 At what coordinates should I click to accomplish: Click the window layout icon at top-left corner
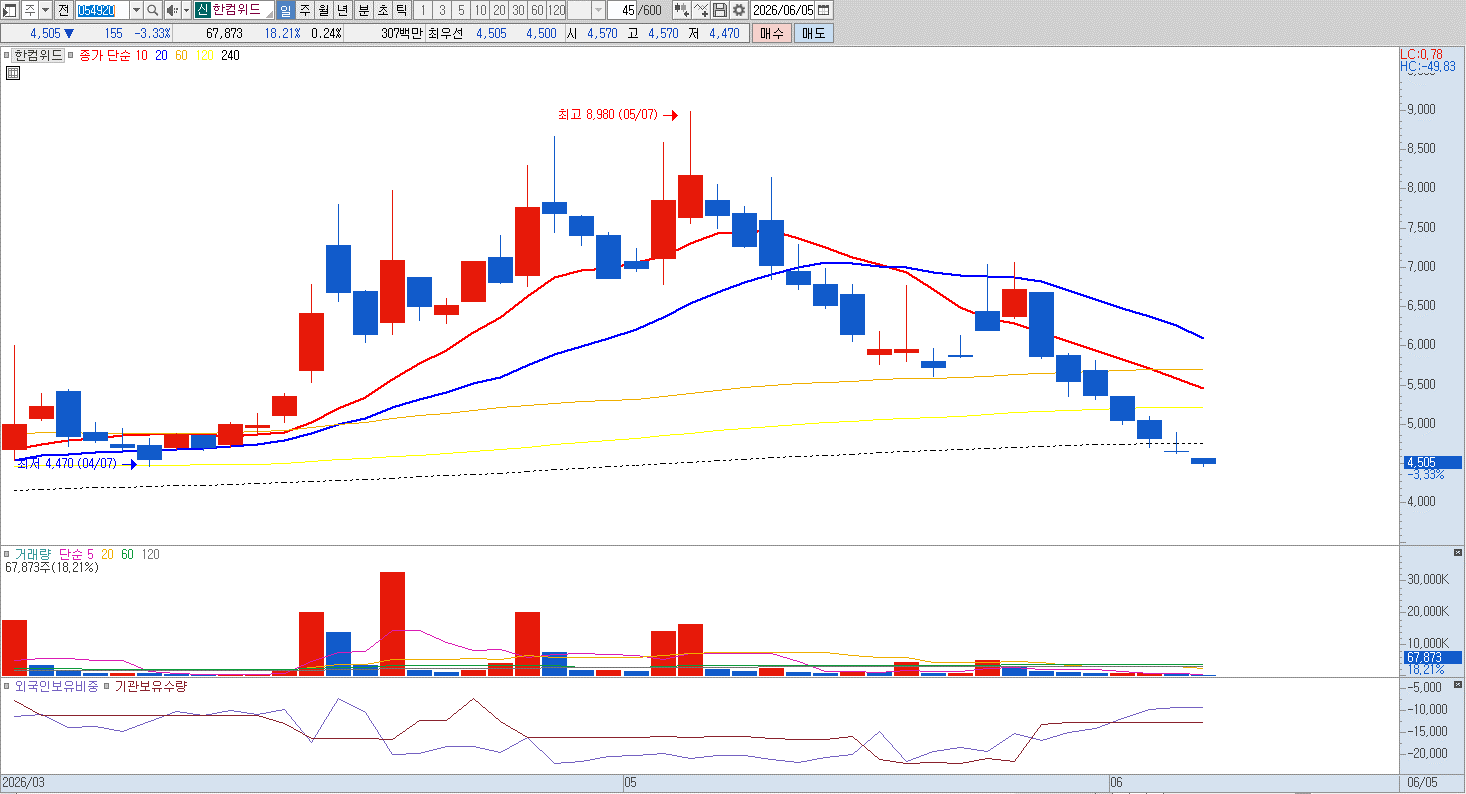click(x=10, y=10)
